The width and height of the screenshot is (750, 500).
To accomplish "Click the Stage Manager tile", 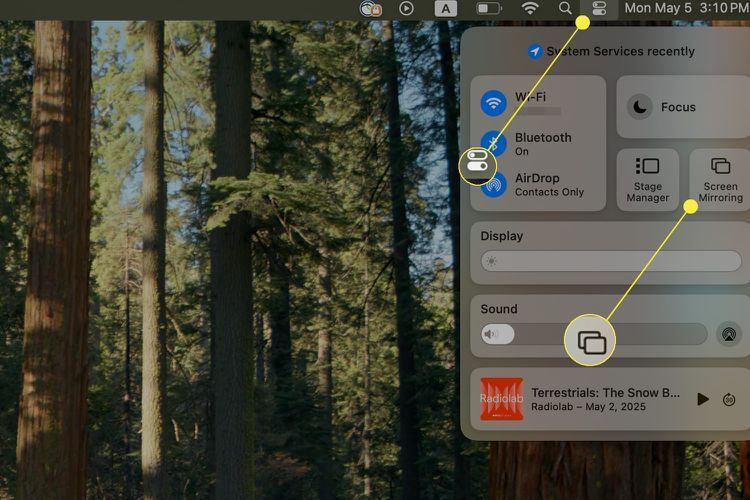I will coord(647,180).
